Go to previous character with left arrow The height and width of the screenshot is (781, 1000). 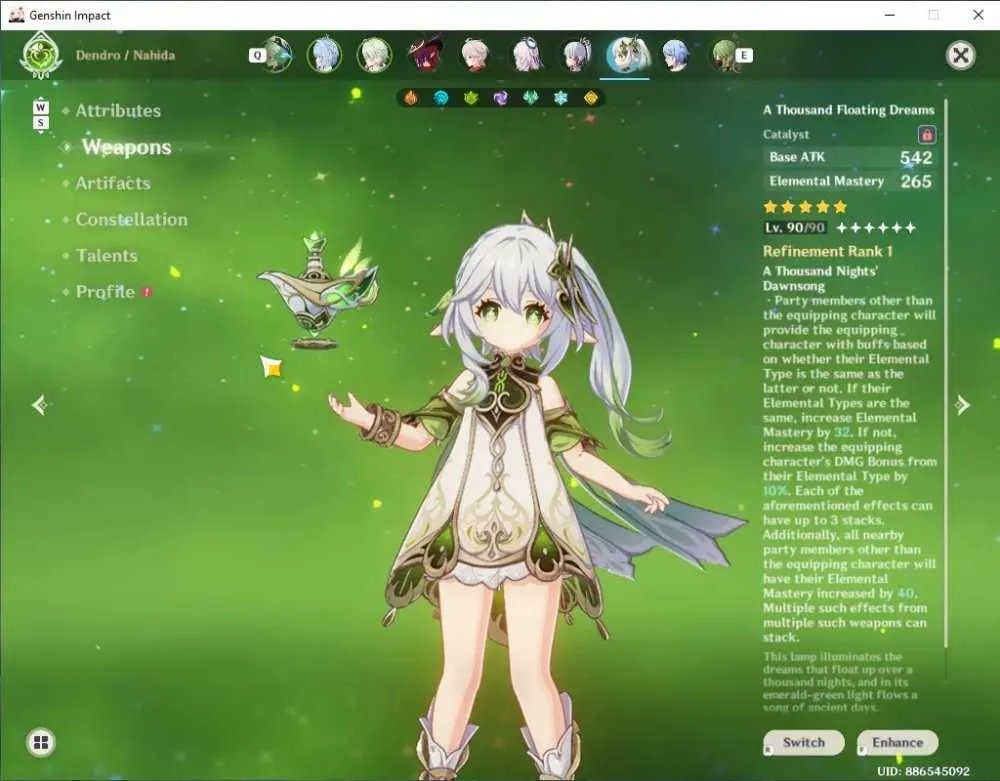[40, 405]
